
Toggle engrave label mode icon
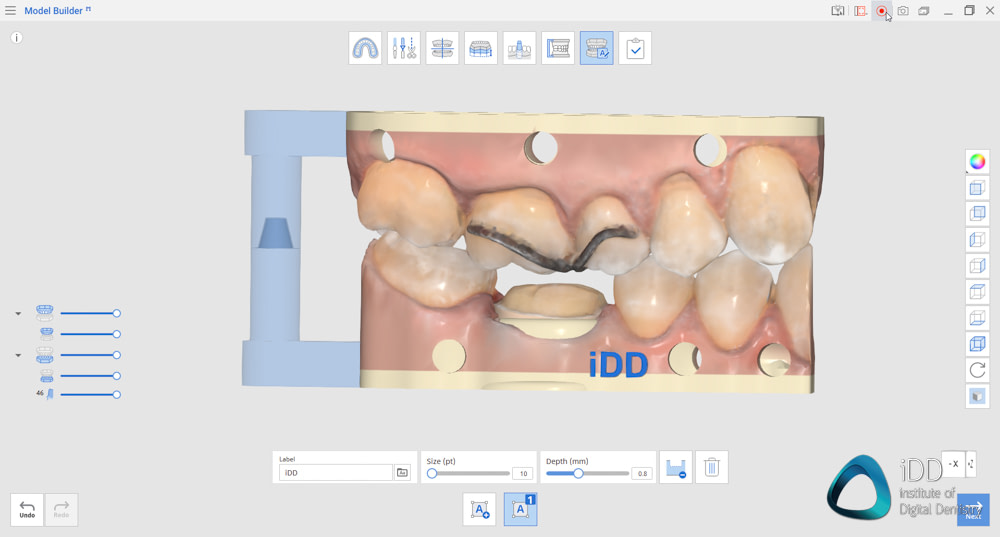[x=675, y=467]
